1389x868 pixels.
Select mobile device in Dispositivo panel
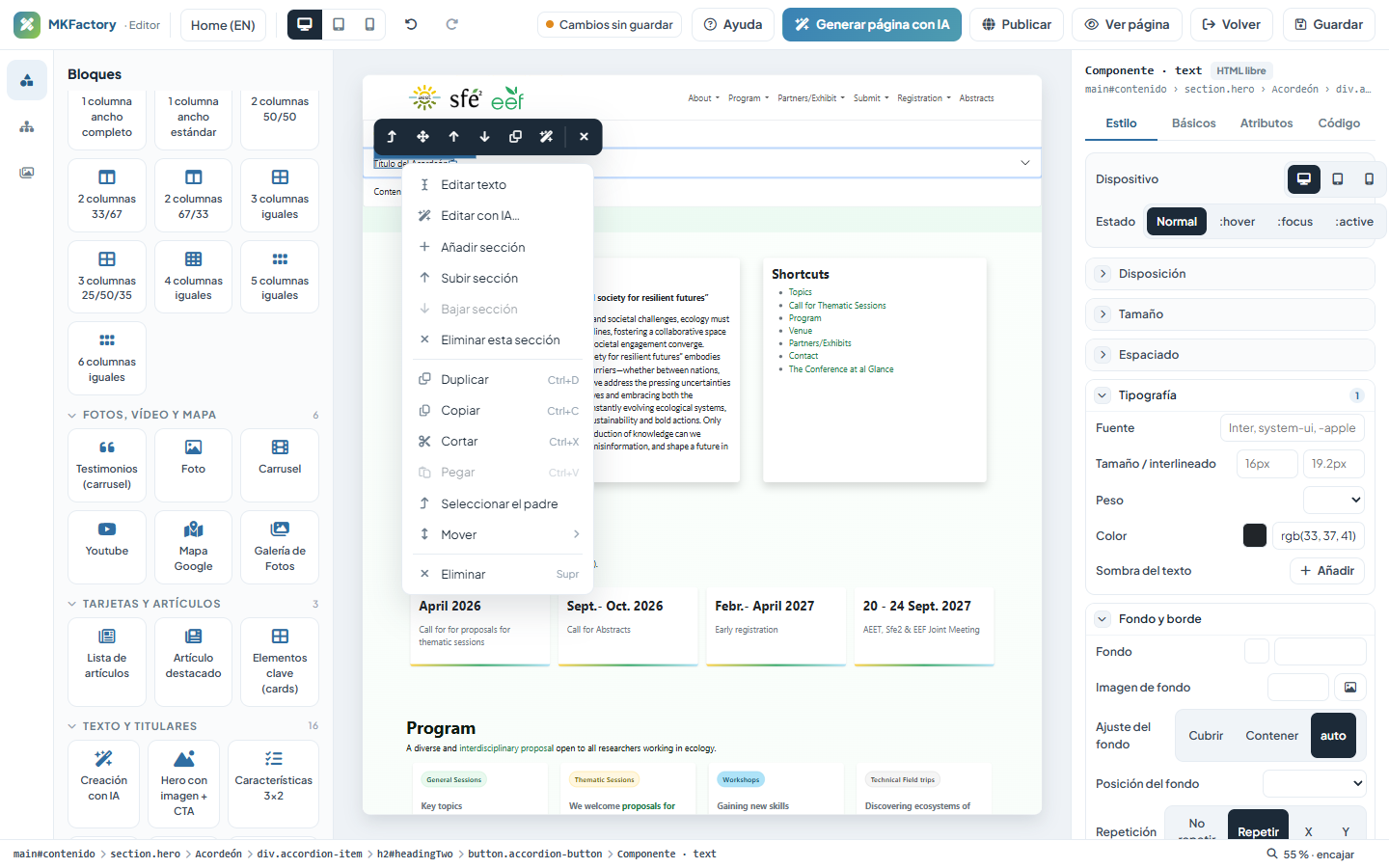click(x=1369, y=179)
